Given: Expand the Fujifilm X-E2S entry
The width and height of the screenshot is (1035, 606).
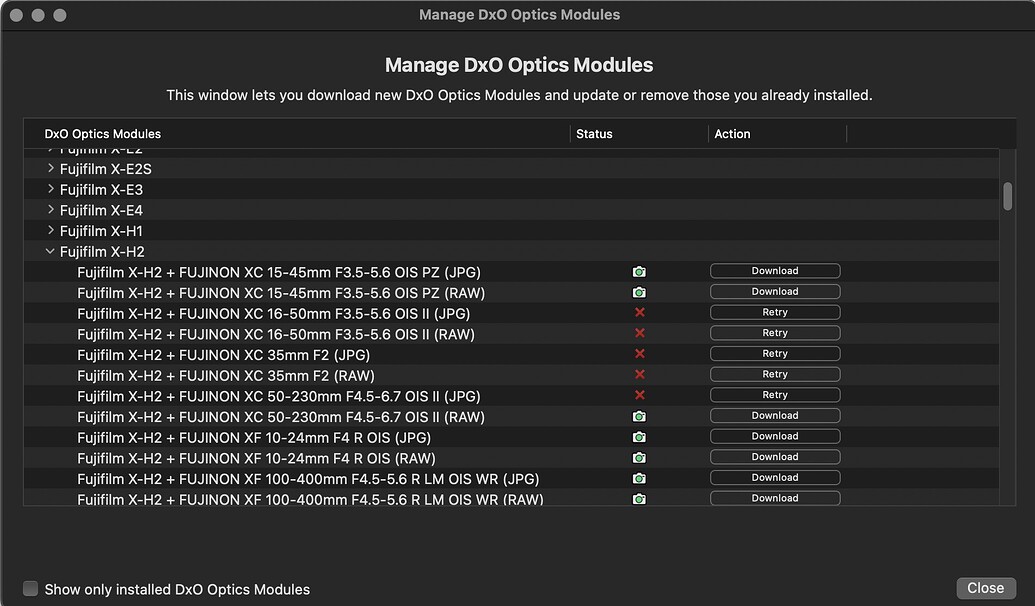Looking at the screenshot, I should click(51, 168).
